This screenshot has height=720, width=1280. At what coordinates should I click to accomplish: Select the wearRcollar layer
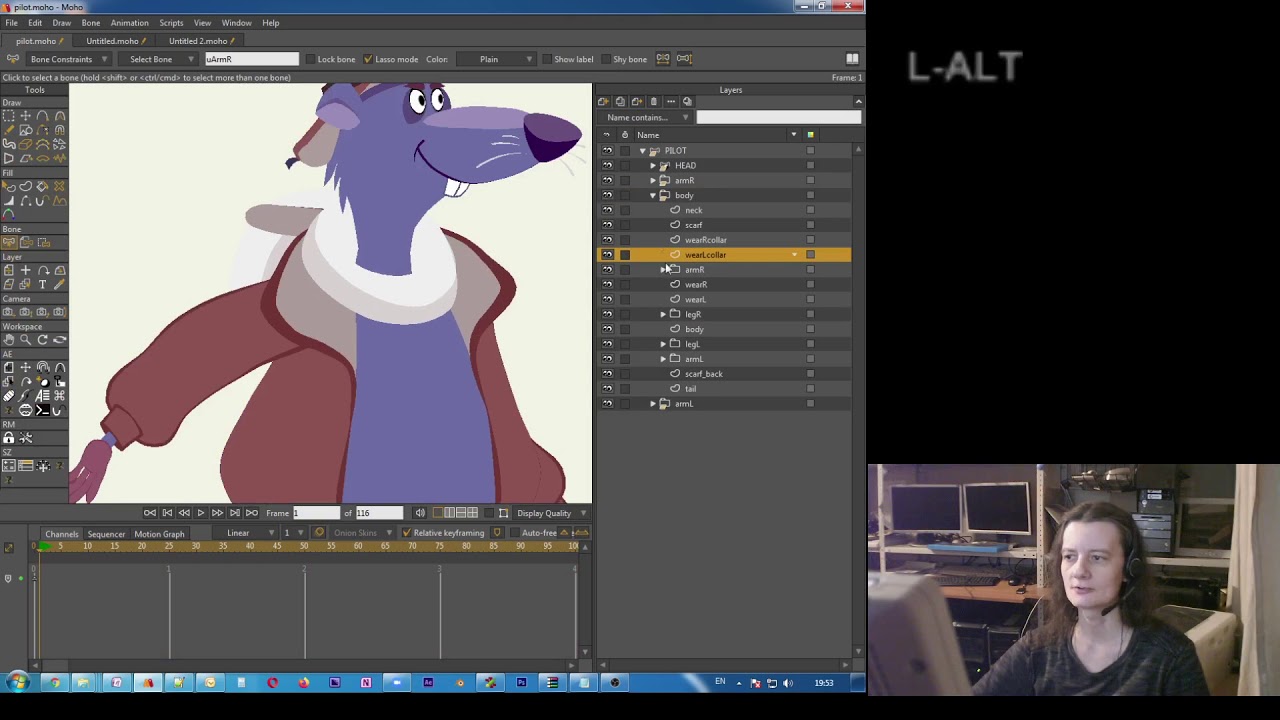click(724, 240)
